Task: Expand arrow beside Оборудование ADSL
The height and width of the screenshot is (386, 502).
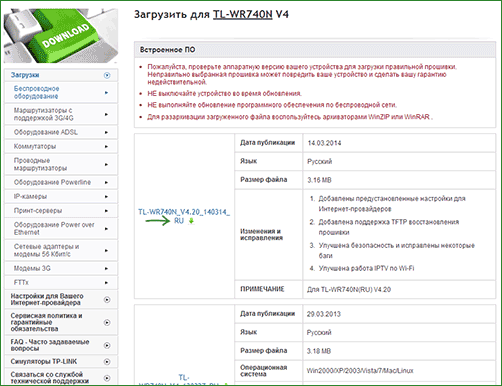Action: 106,132
